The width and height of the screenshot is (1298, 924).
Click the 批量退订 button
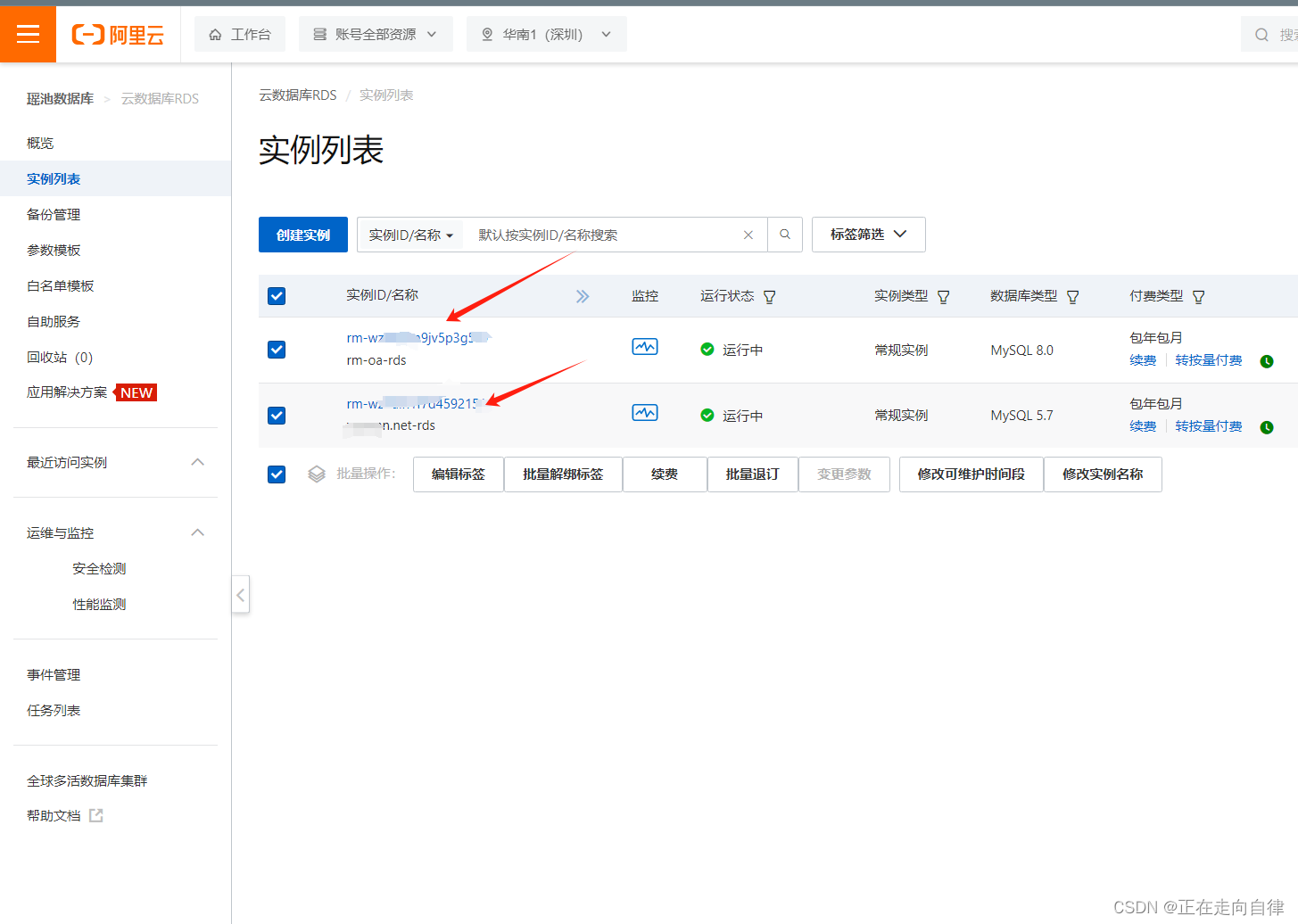tap(752, 474)
